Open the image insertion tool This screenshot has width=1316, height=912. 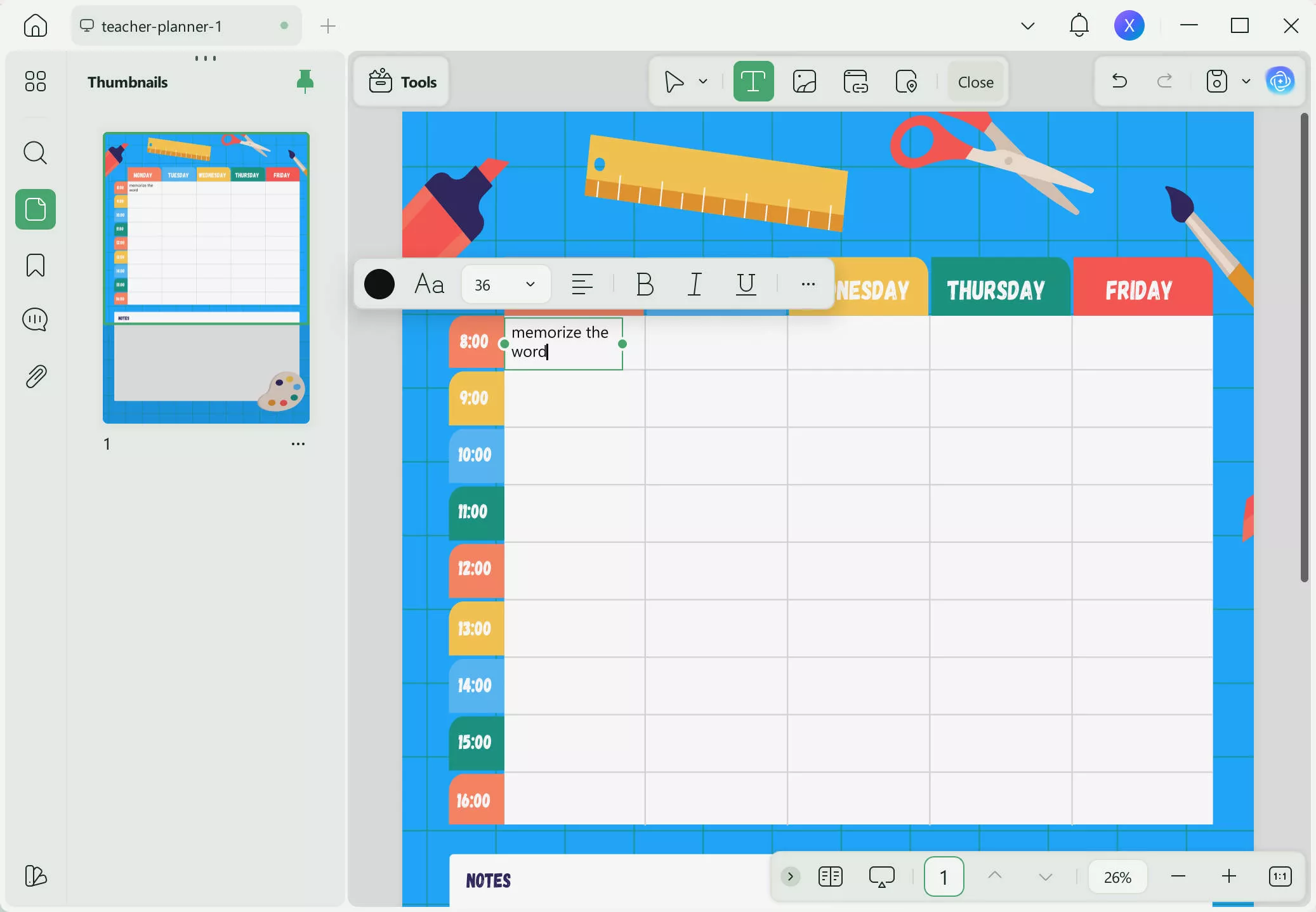(803, 81)
